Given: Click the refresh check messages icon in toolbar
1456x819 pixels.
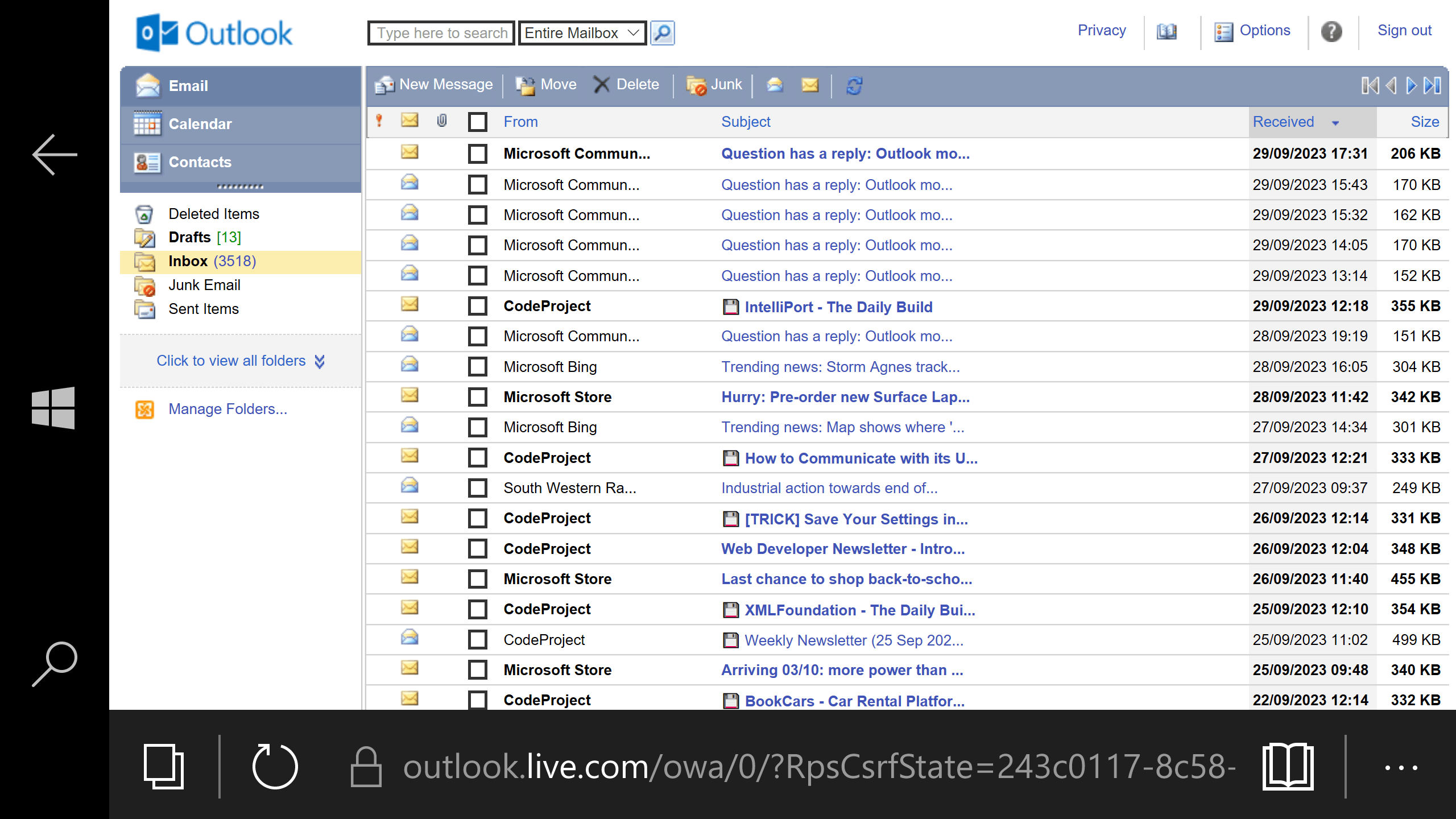Looking at the screenshot, I should (854, 86).
